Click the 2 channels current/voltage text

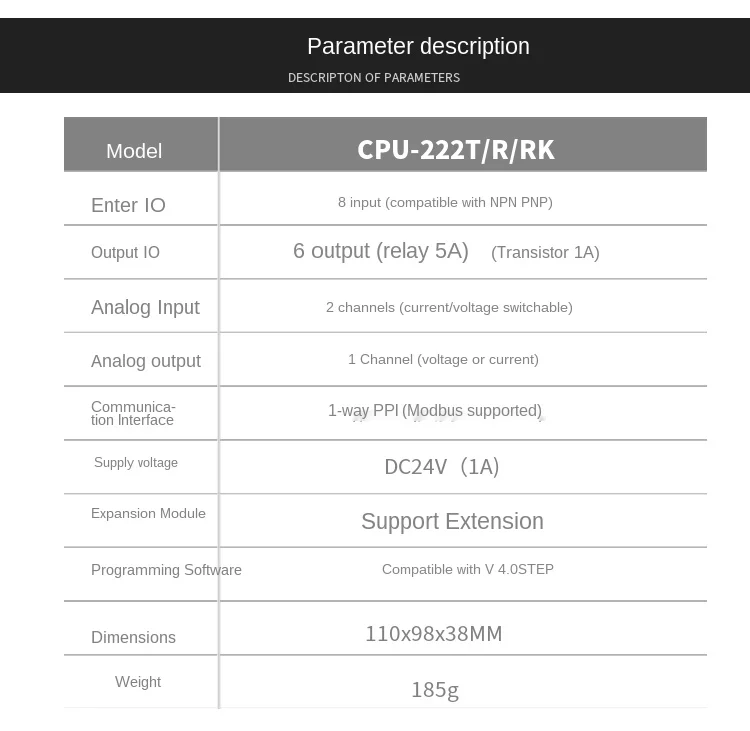click(x=449, y=308)
